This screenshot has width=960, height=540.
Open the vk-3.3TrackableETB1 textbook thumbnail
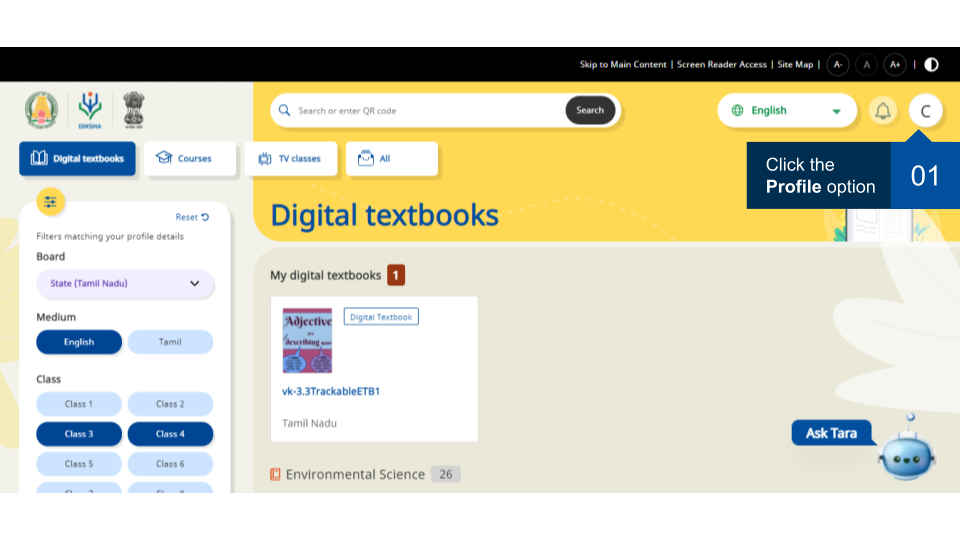click(x=307, y=340)
